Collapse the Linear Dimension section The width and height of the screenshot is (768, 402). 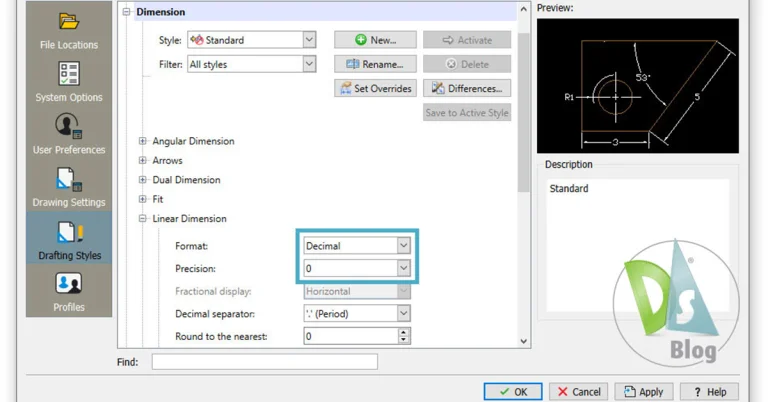point(143,218)
